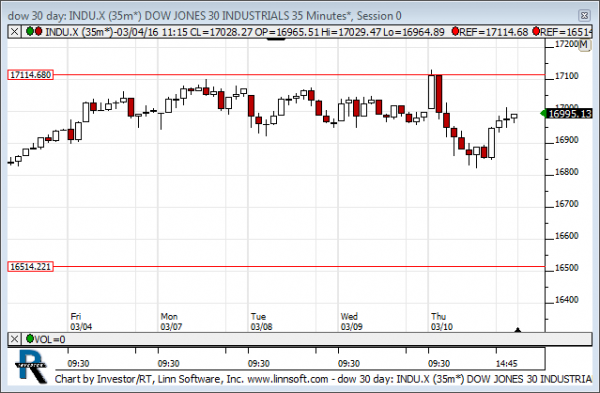This screenshot has height=393, width=600.
Task: Click the Lo=16964.89 low value
Action: (x=414, y=32)
